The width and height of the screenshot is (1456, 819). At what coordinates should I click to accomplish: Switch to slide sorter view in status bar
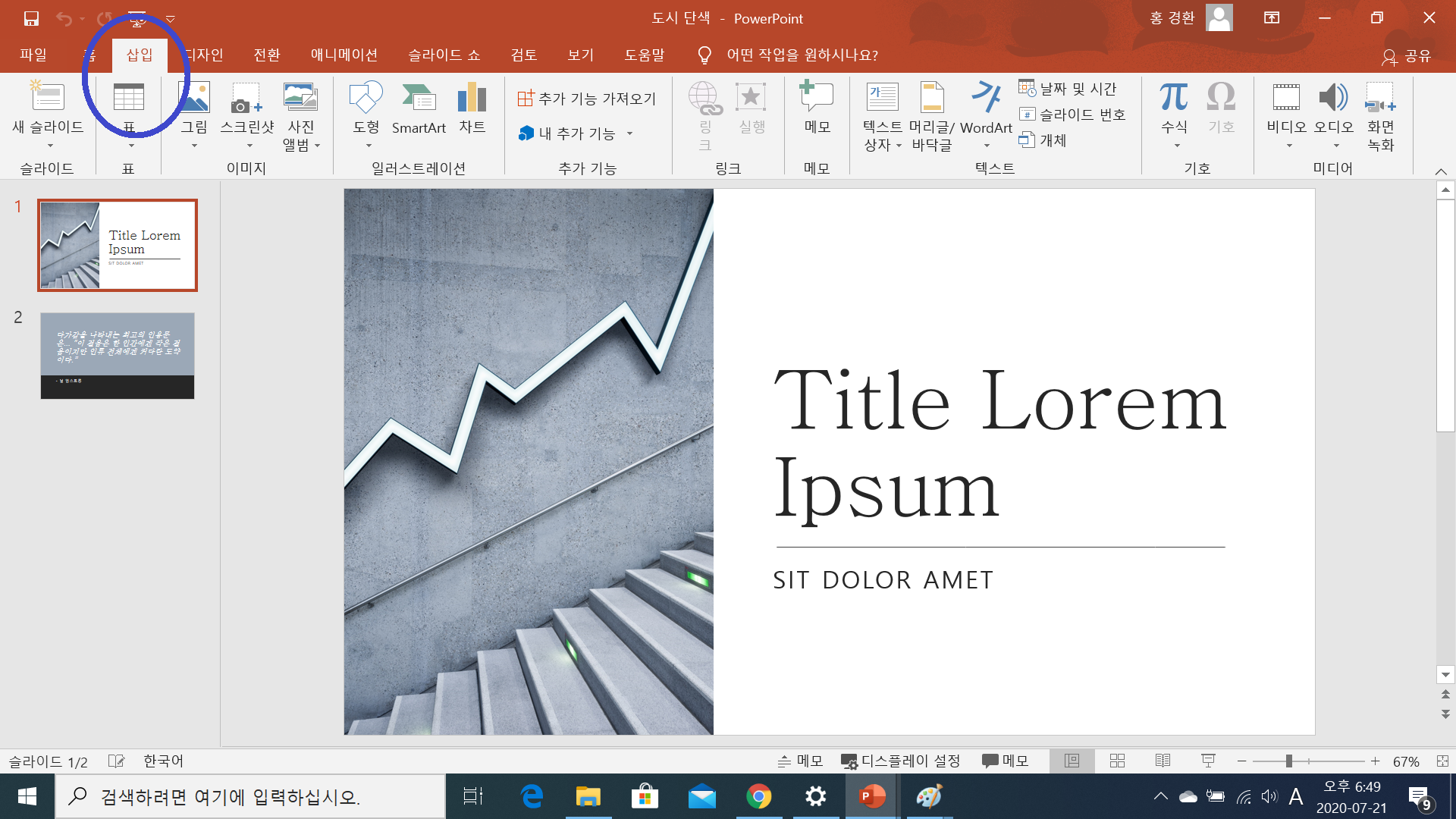coord(1117,761)
